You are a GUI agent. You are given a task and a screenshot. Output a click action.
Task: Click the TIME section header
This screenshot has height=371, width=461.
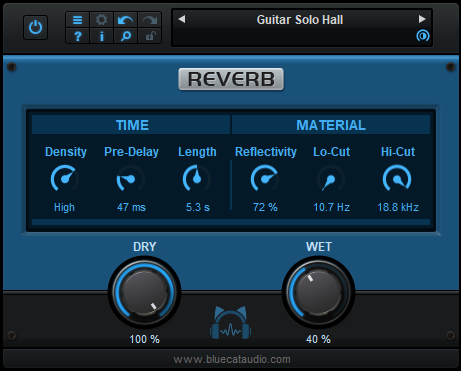pos(131,125)
